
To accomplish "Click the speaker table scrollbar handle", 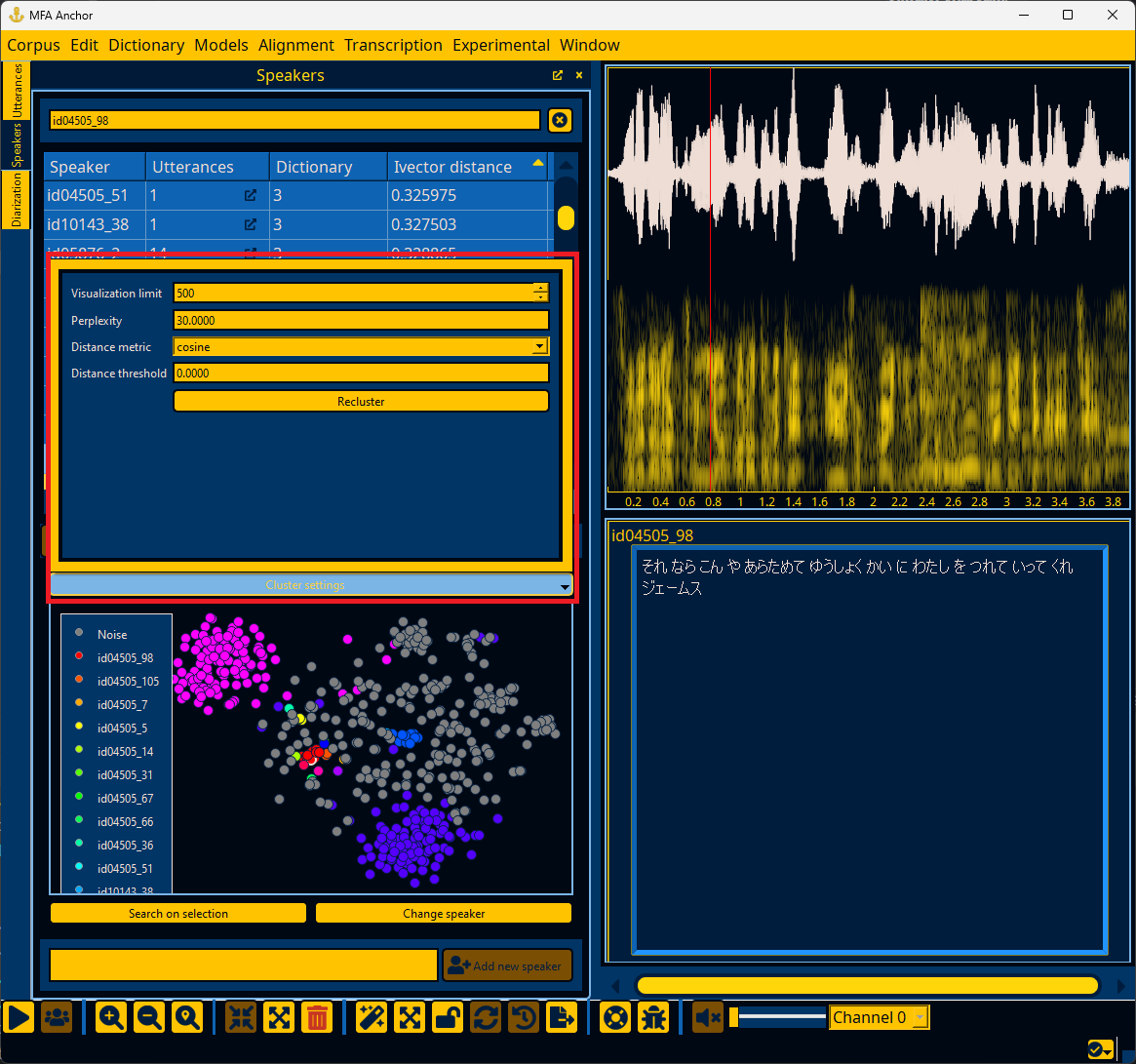I will tap(566, 218).
